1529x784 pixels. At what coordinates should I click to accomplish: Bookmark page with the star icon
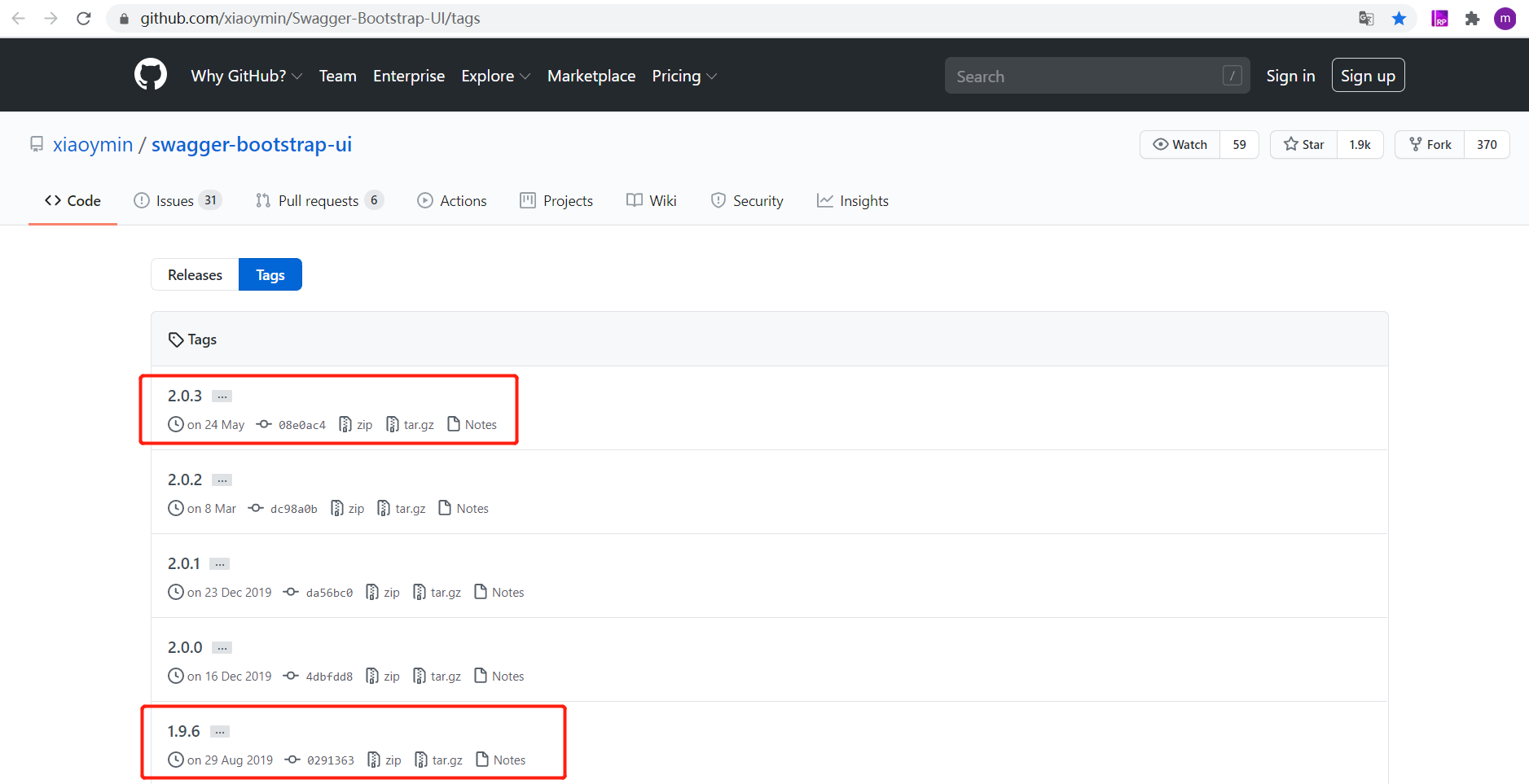1399,18
